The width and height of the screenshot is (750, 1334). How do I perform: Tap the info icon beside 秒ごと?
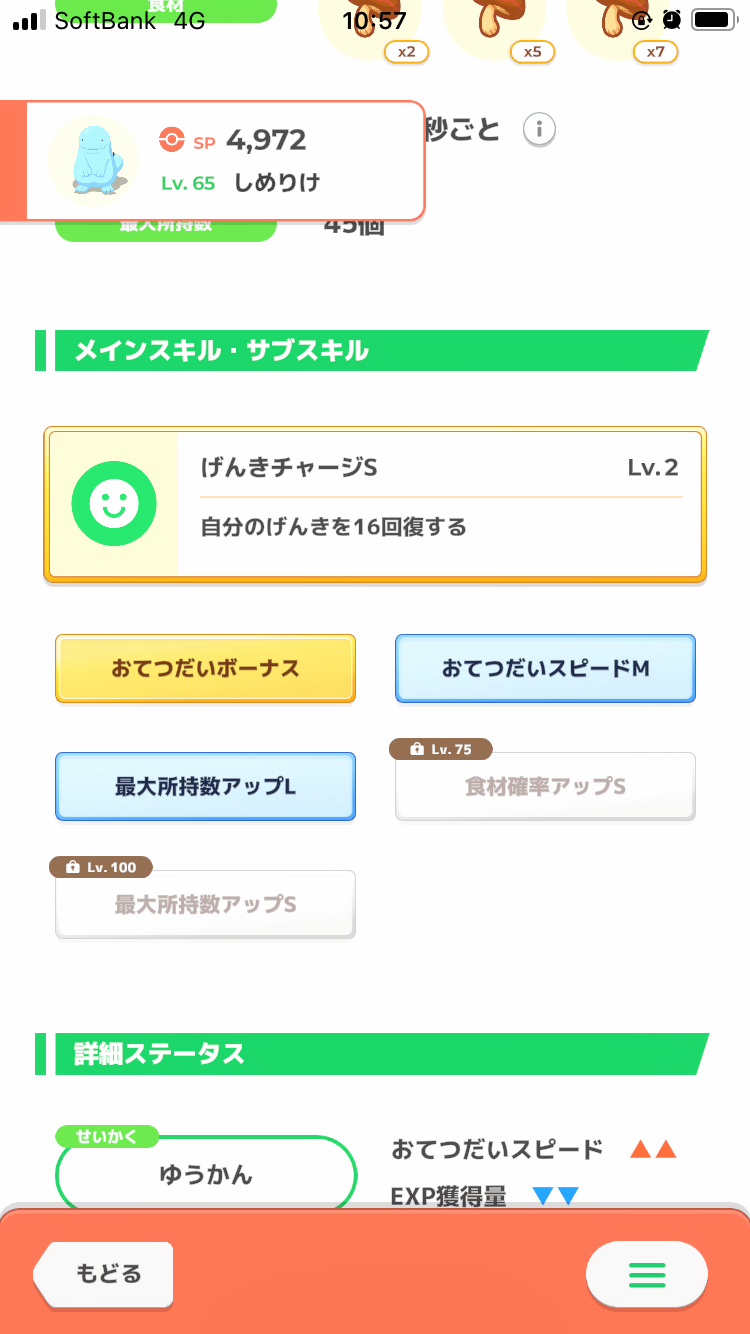pyautogui.click(x=540, y=130)
